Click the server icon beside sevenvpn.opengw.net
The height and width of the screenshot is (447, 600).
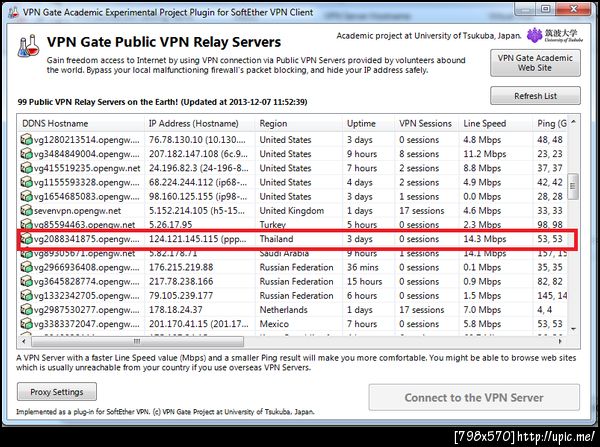pyautogui.click(x=26, y=210)
